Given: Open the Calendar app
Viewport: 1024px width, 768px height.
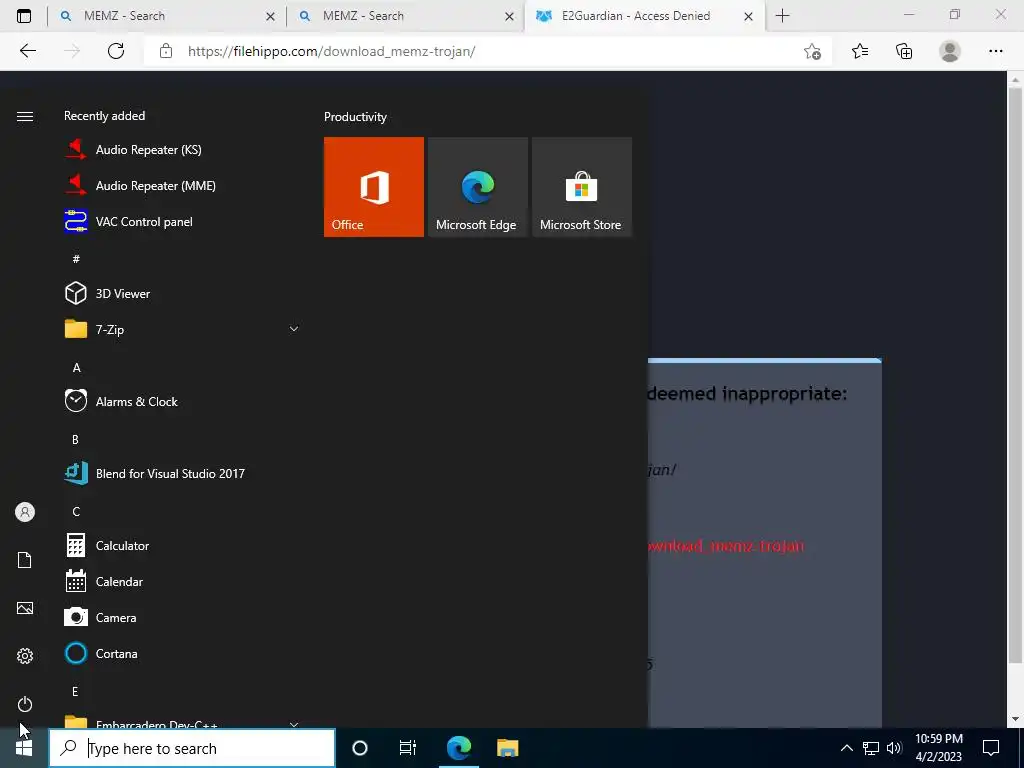Looking at the screenshot, I should [182, 581].
